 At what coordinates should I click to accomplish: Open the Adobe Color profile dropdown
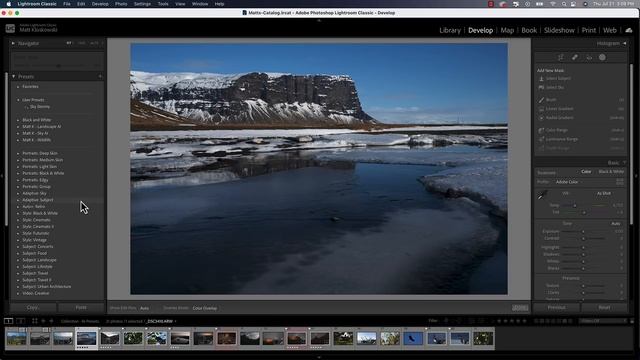pos(569,182)
